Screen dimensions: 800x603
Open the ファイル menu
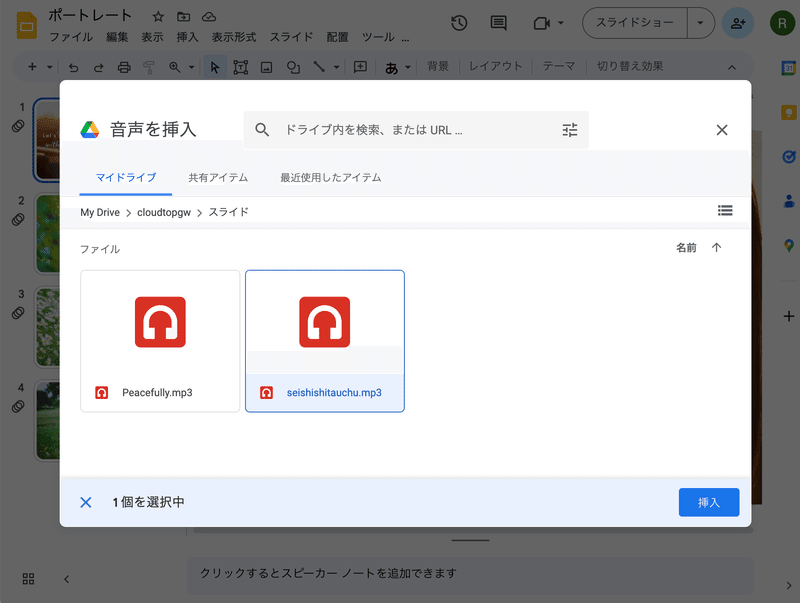coord(71,37)
